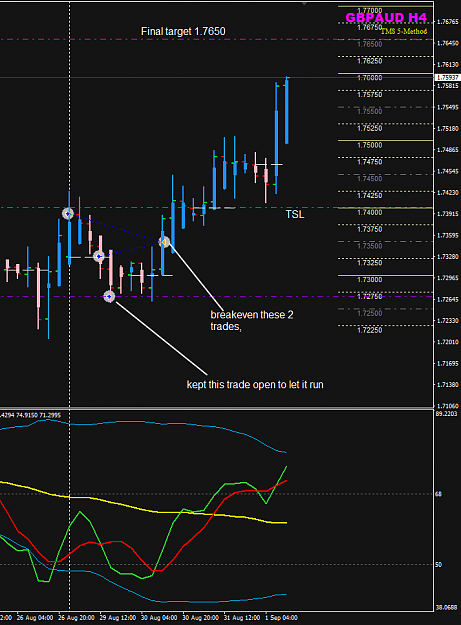This screenshot has height=625, width=461.
Task: Select the '30 Aug 20:00' time label
Action: coord(200,618)
